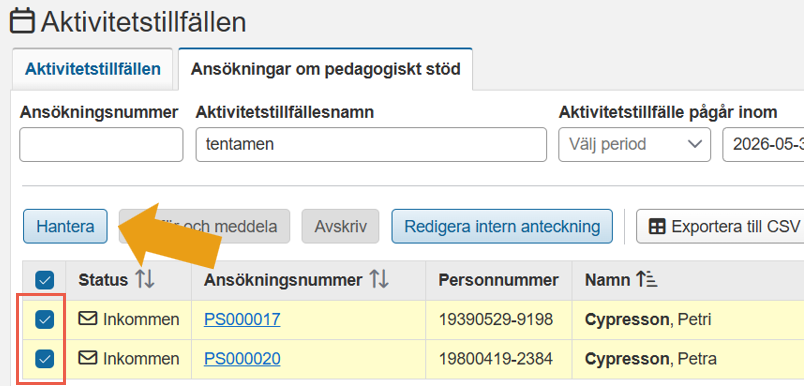Click envelope icon in PS000017 row

click(x=88, y=319)
